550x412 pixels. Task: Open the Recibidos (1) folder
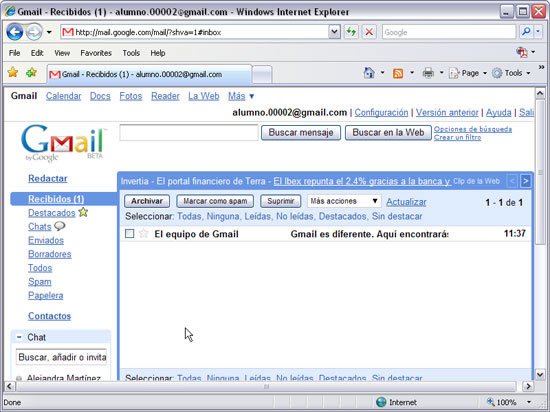click(56, 199)
